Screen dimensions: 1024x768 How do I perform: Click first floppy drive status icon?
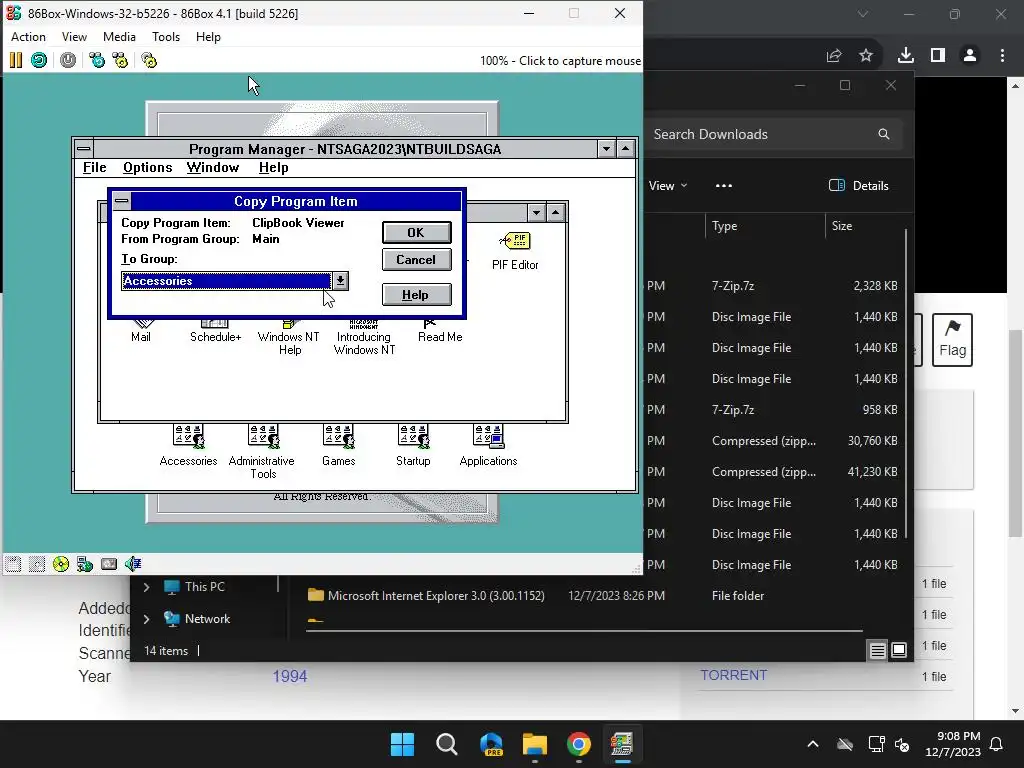tap(13, 564)
